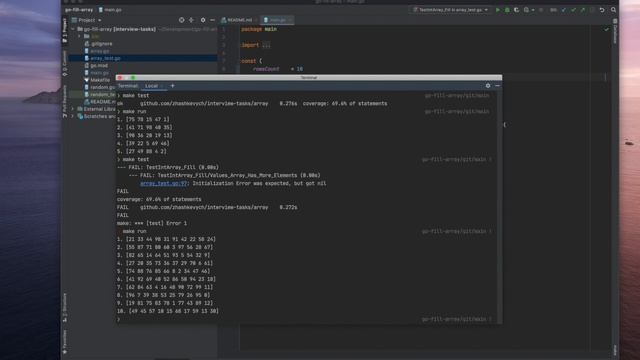Screen dimensions: 640x360
Task: Open the Database tool window
Action: [x=615, y=31]
